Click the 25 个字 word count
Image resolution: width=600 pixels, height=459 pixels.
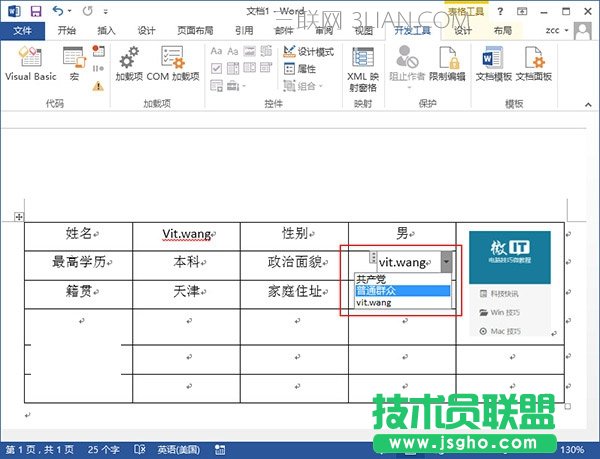[x=103, y=449]
